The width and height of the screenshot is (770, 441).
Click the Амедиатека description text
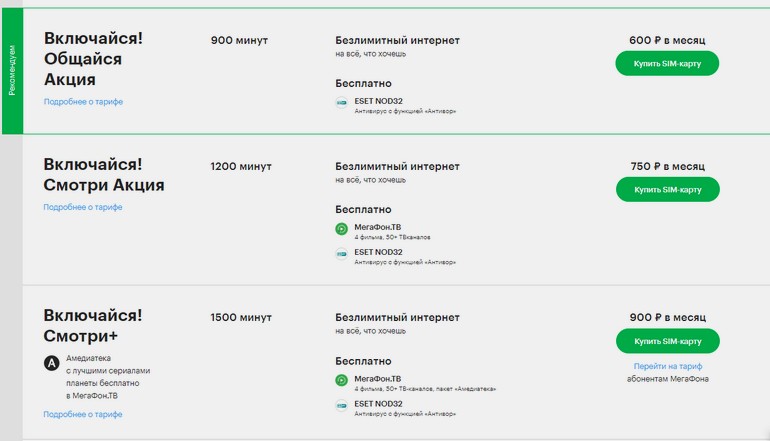[108, 377]
